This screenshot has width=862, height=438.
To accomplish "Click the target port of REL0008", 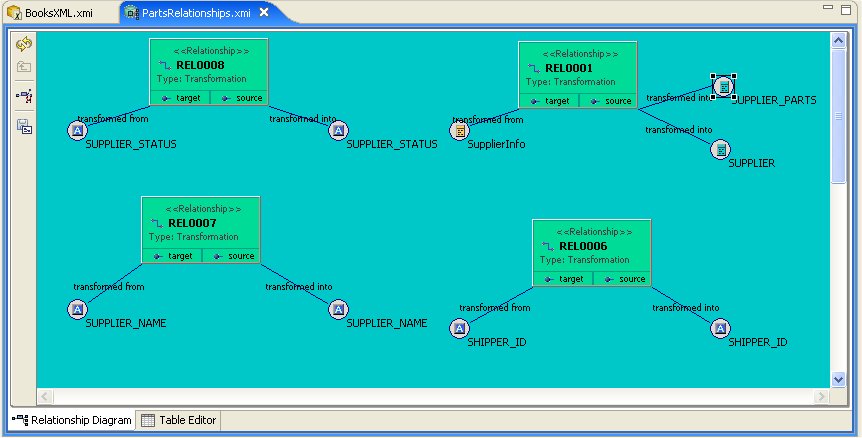I will click(180, 98).
